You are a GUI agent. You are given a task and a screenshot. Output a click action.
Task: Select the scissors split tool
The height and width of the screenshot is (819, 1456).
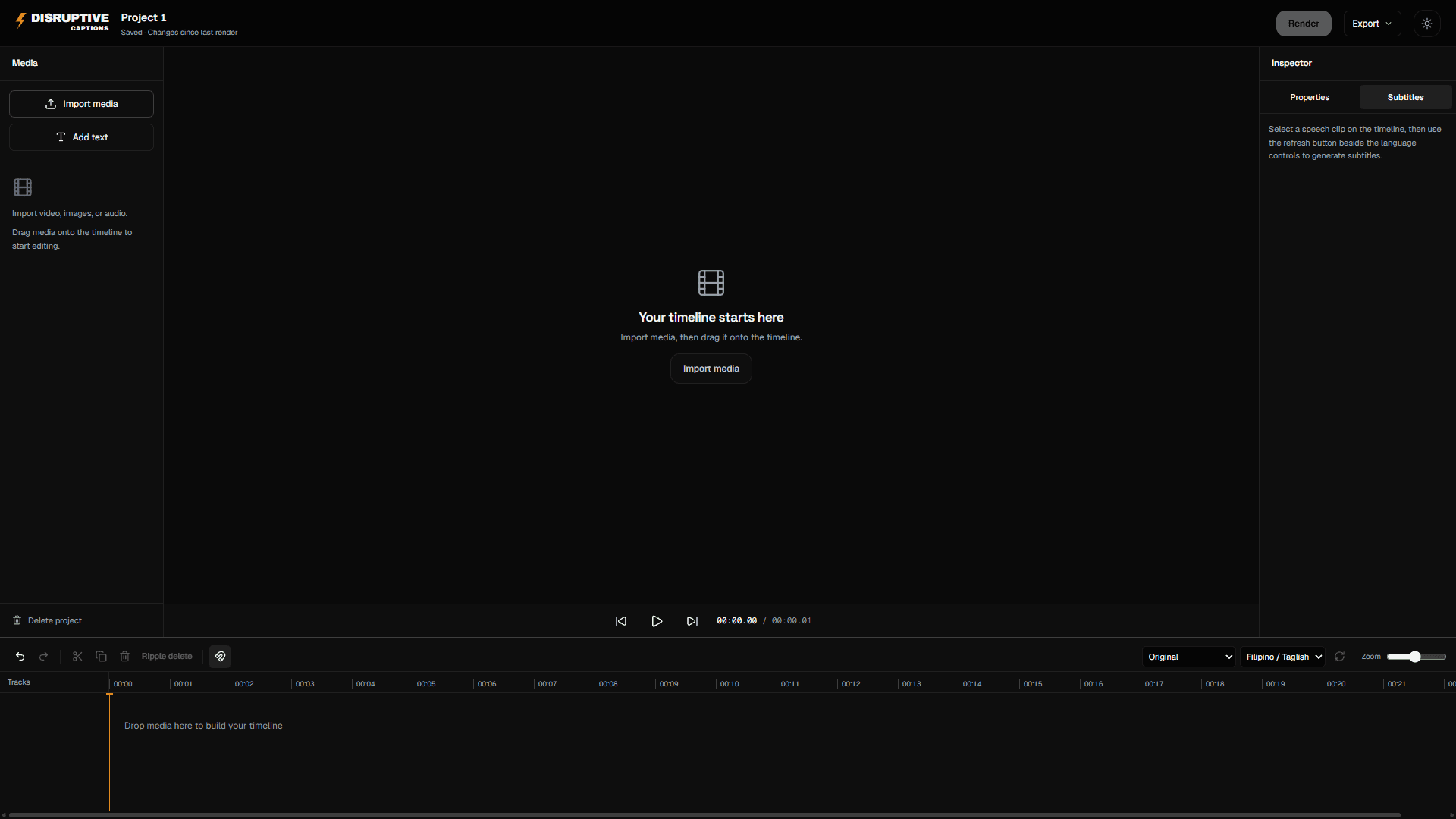[x=77, y=657]
